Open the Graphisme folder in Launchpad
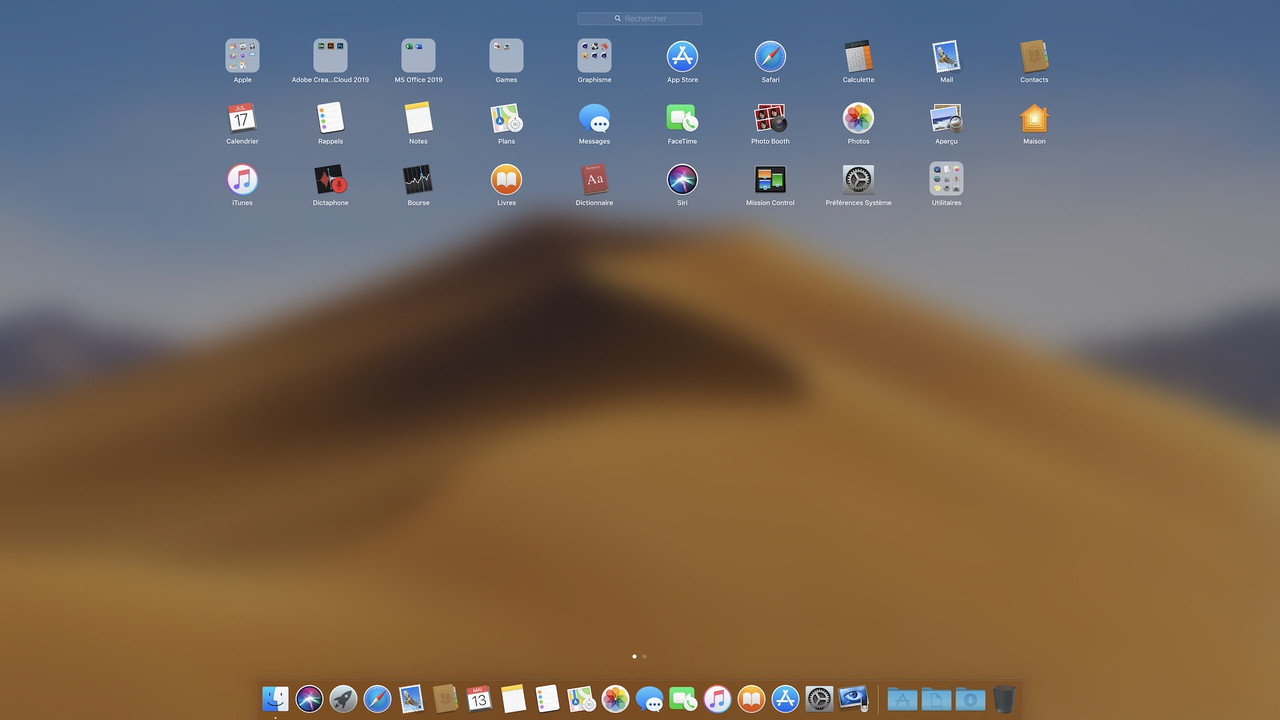 [594, 56]
